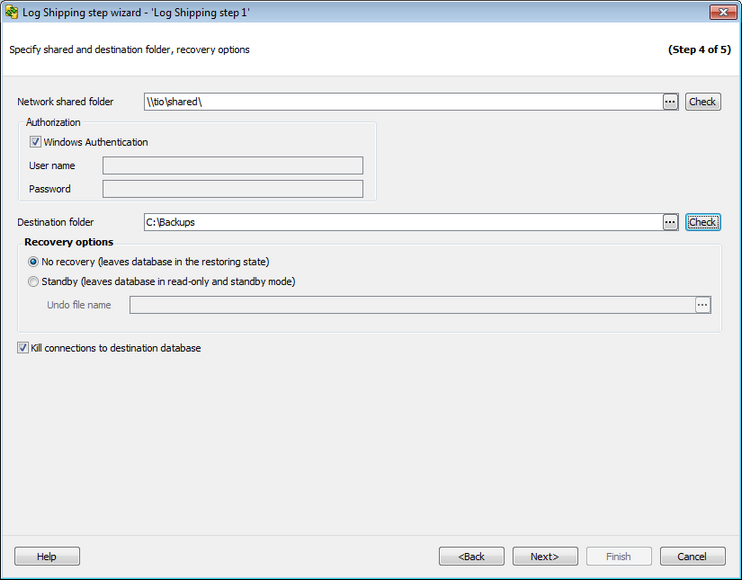Open the destination folder browse dialog
Screen dimensions: 742x580
[670, 222]
